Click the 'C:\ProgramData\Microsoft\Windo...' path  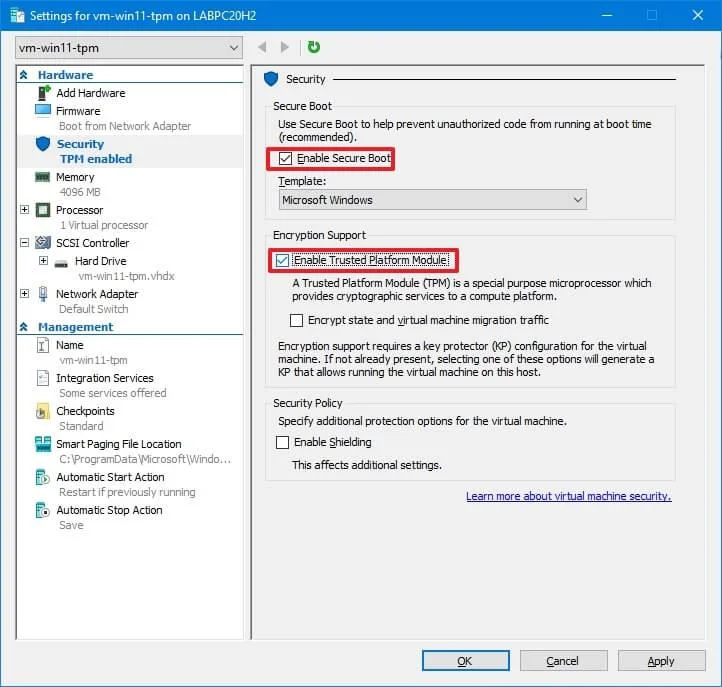click(145, 459)
